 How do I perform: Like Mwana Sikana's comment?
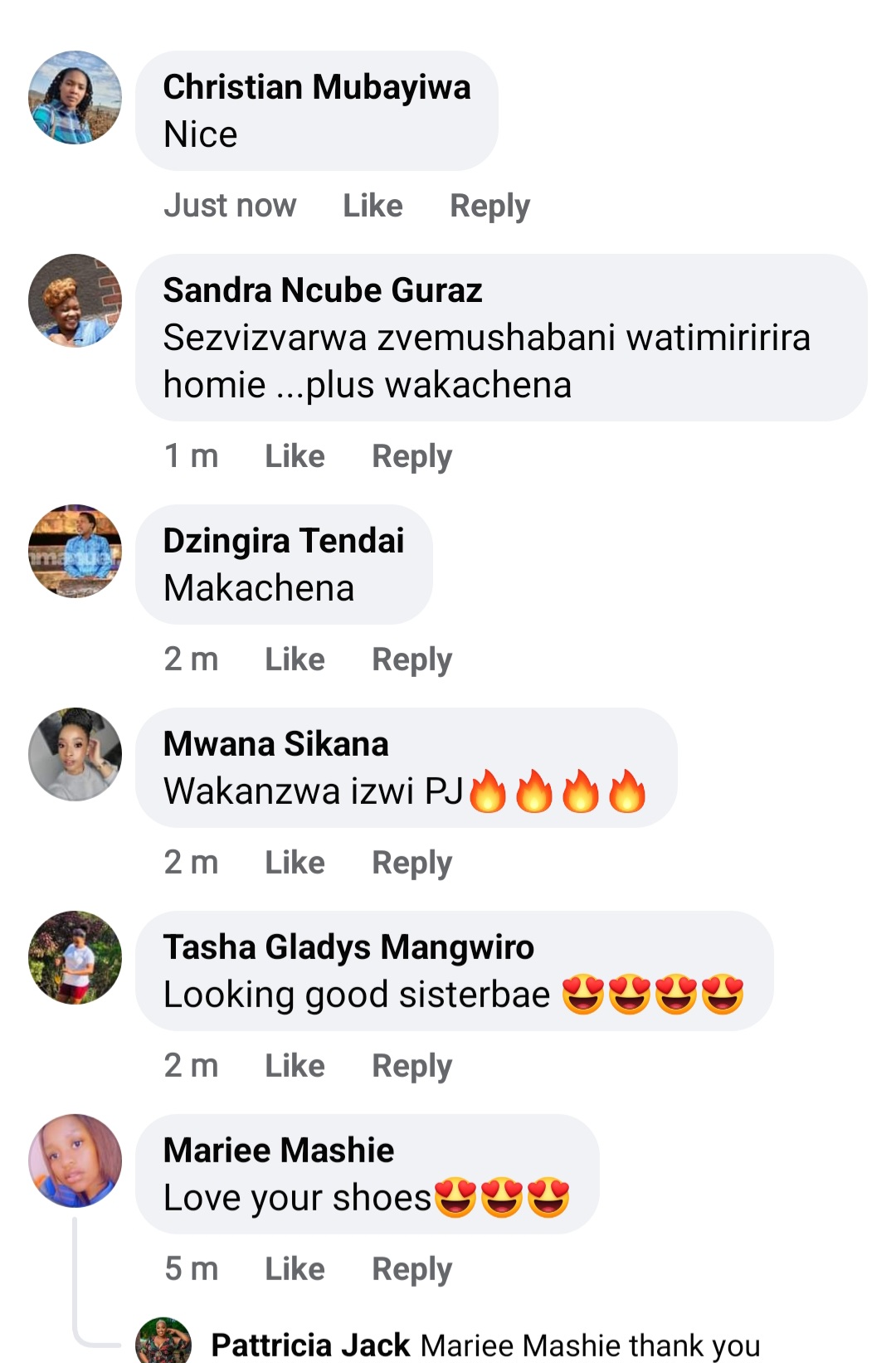click(295, 863)
